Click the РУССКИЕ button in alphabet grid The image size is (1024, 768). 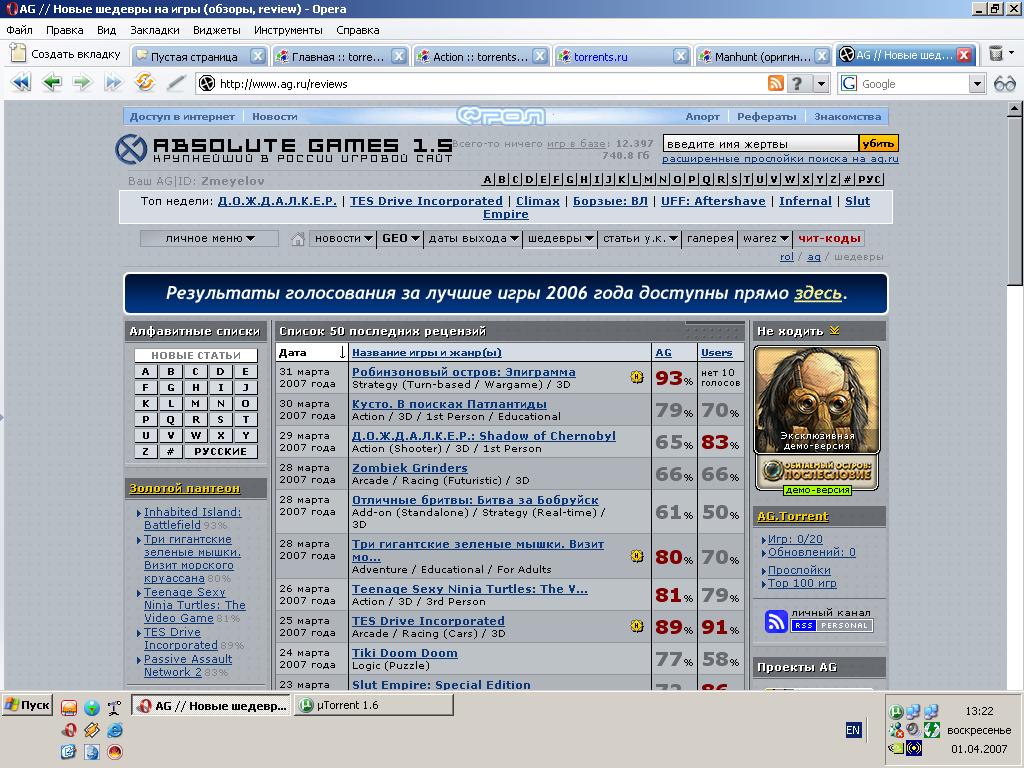[220, 451]
